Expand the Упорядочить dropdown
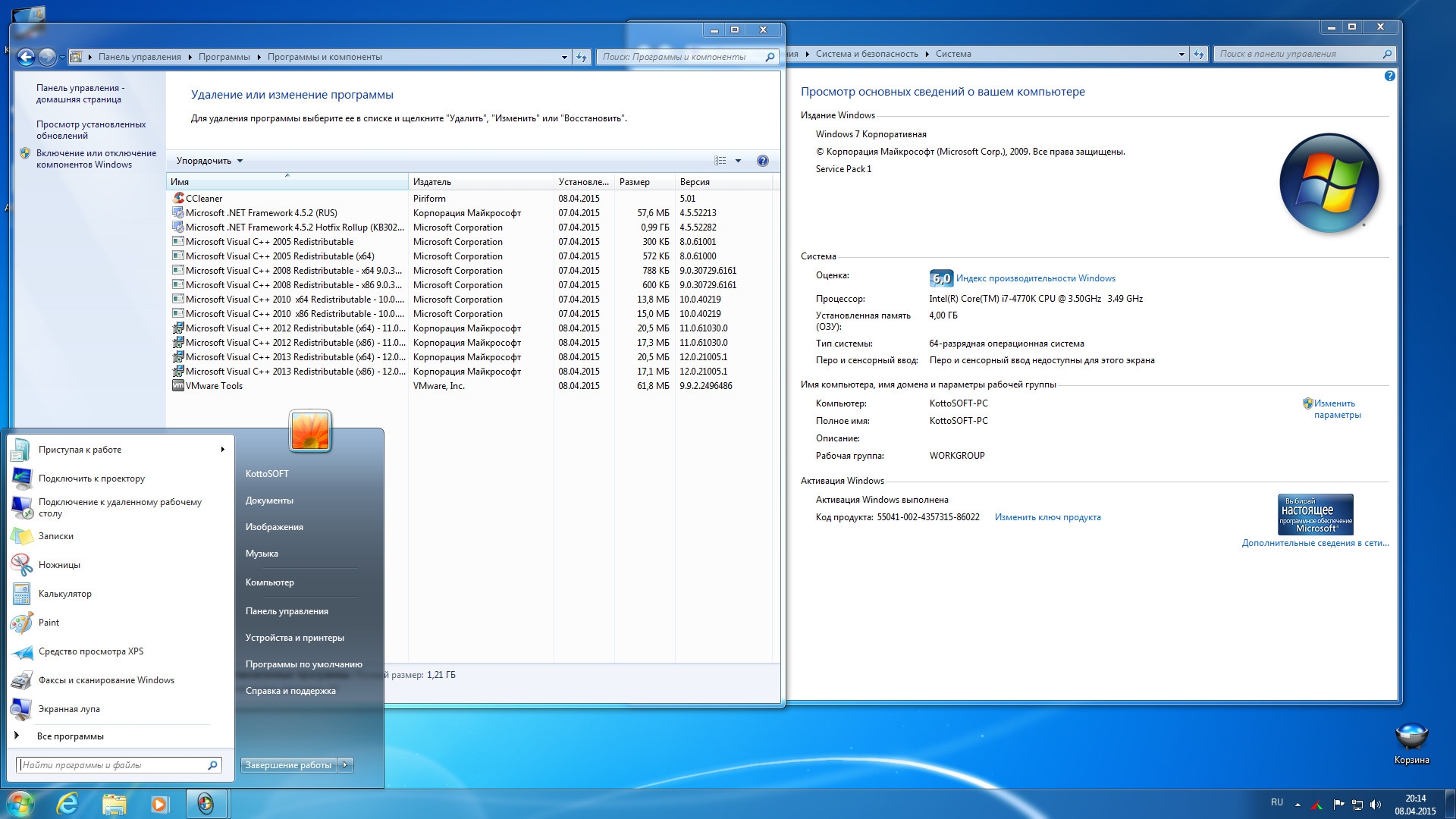The height and width of the screenshot is (819, 1456). click(x=209, y=161)
